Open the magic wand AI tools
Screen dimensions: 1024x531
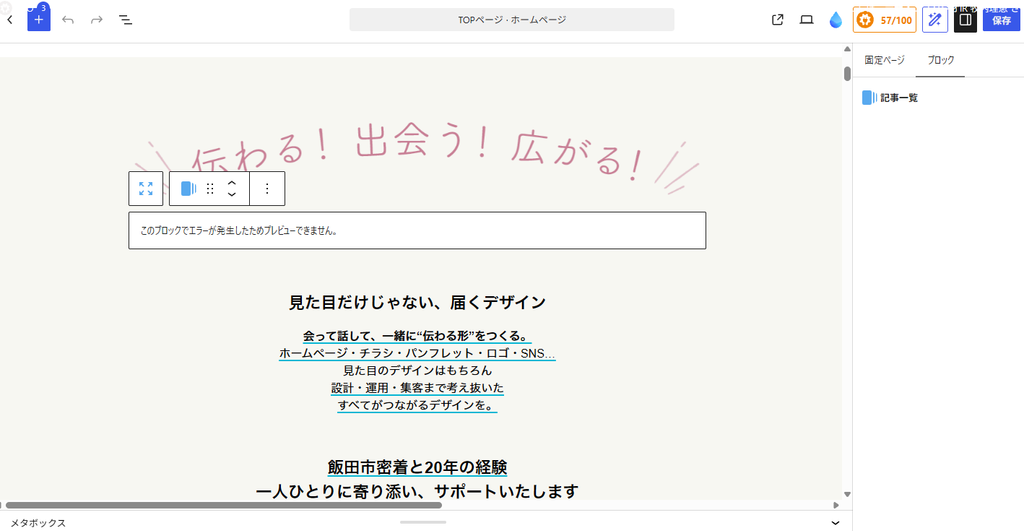click(x=935, y=20)
